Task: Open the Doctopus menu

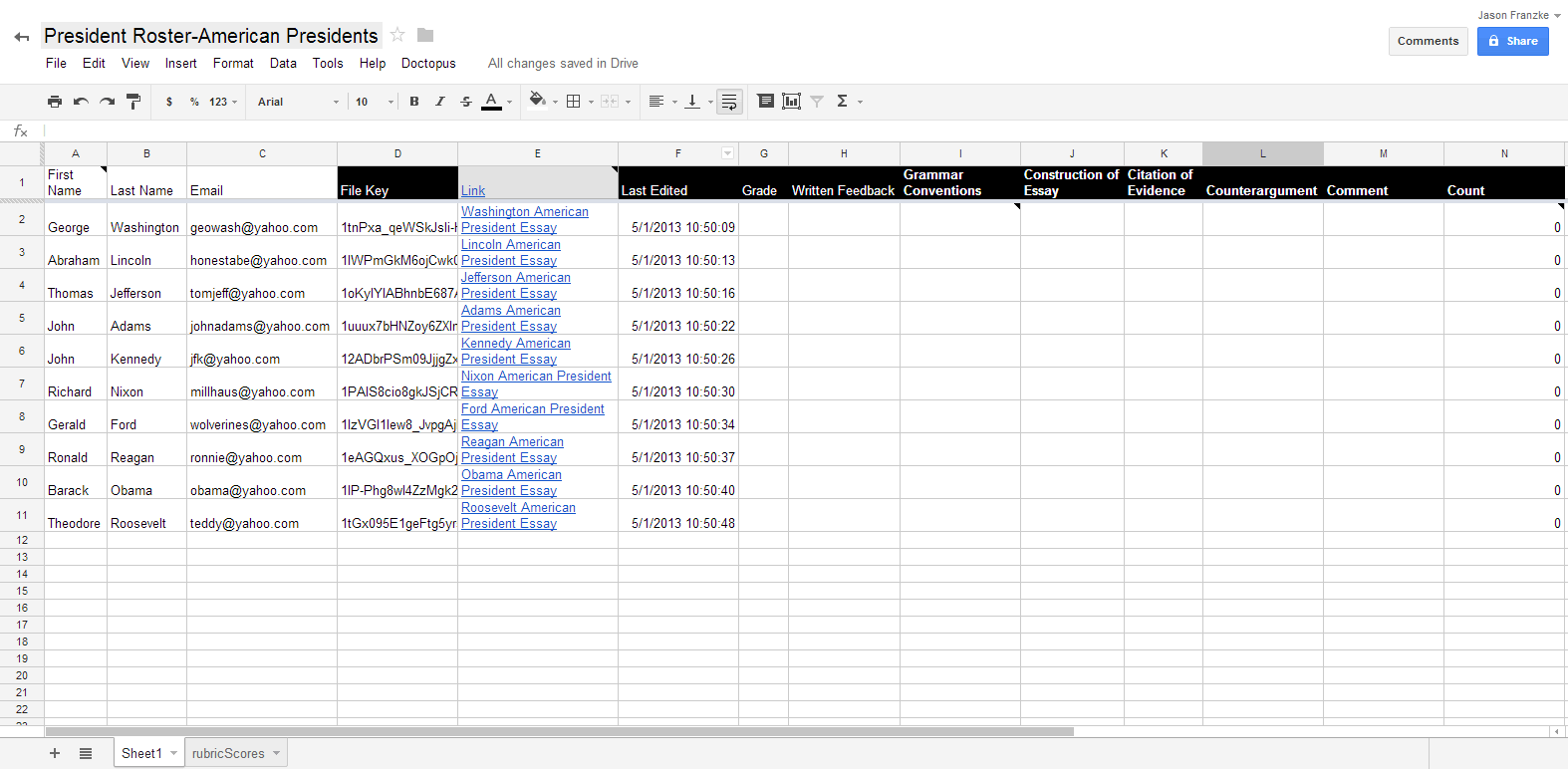Action: click(x=428, y=63)
